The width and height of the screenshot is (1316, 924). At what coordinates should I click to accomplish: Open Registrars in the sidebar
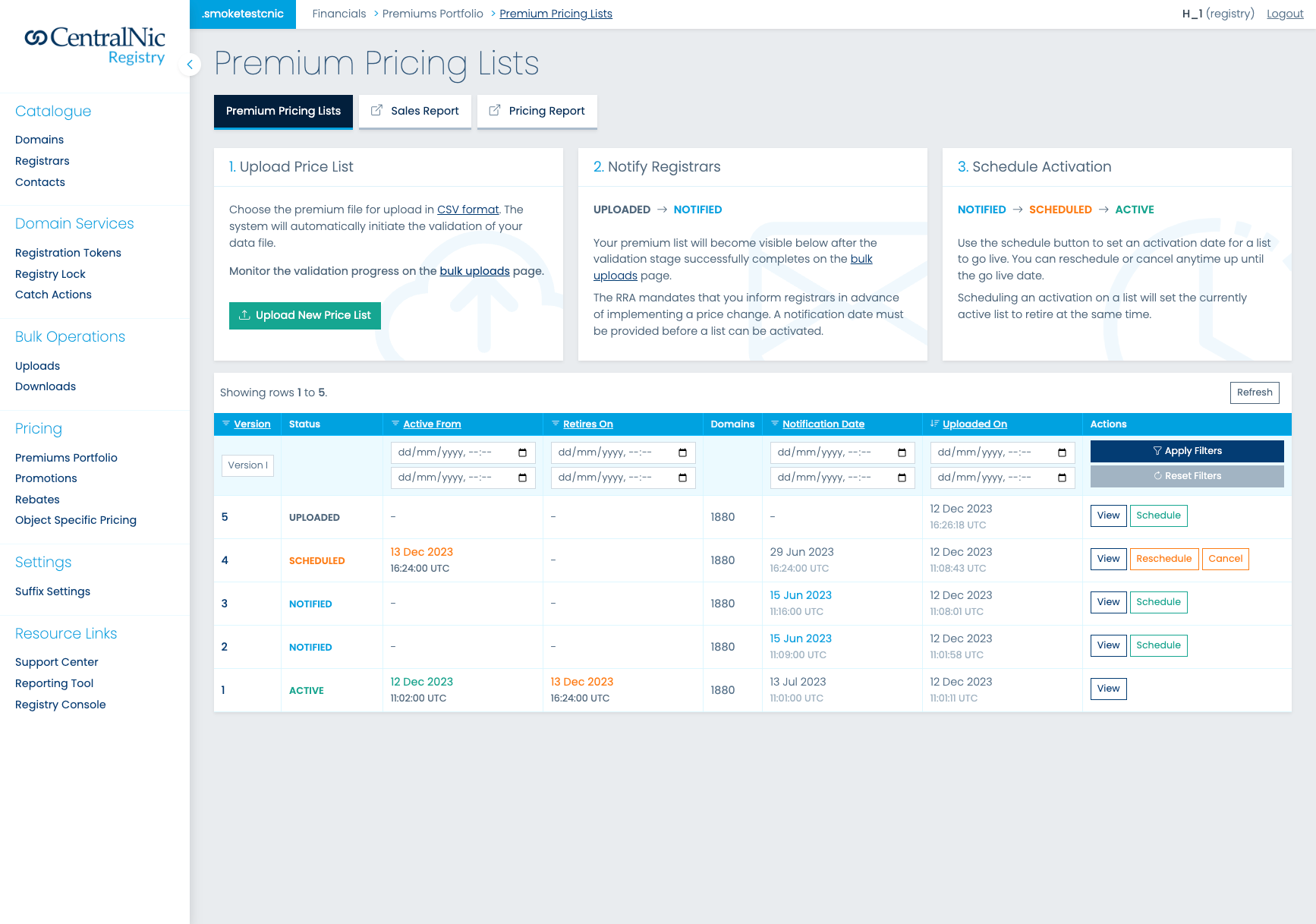(43, 161)
